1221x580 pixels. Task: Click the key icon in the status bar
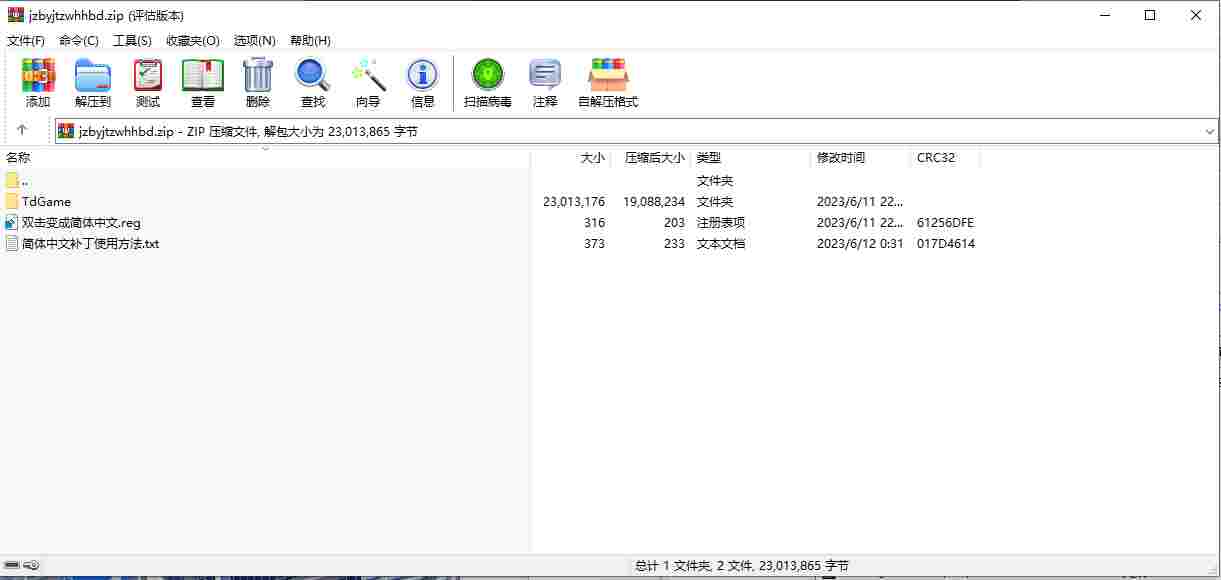(31, 566)
